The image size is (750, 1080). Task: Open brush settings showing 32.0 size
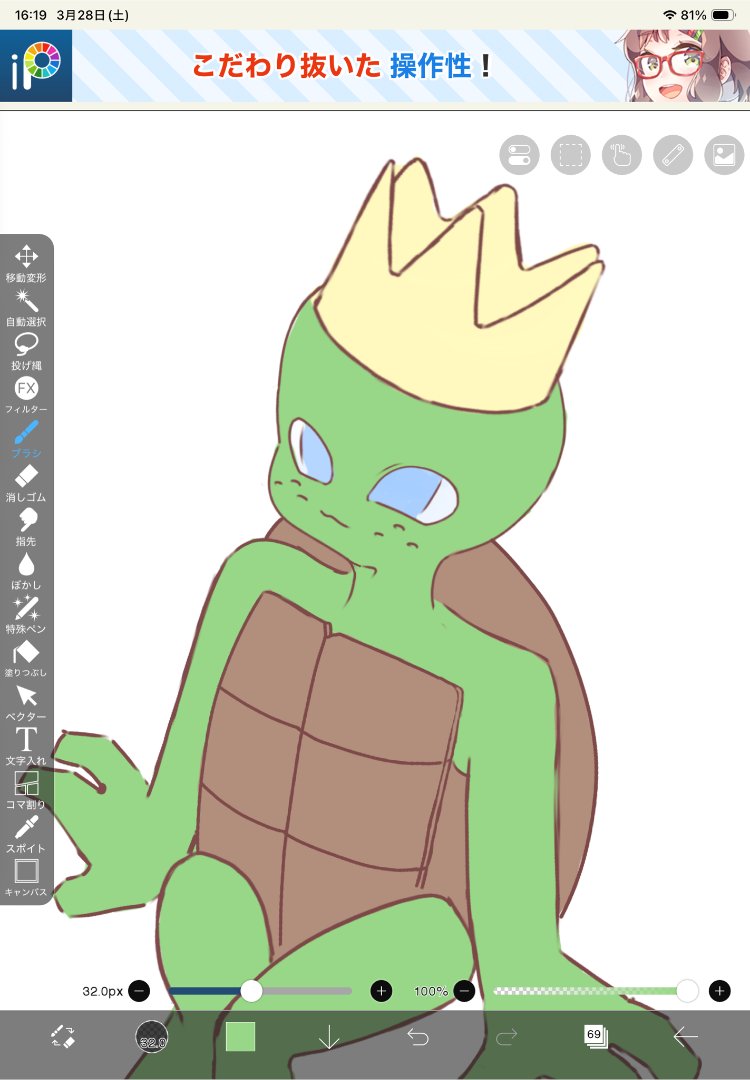point(152,1036)
